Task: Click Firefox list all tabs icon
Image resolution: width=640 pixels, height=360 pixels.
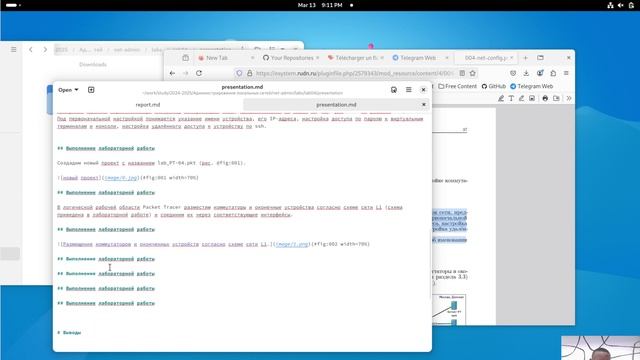Action: click(540, 58)
